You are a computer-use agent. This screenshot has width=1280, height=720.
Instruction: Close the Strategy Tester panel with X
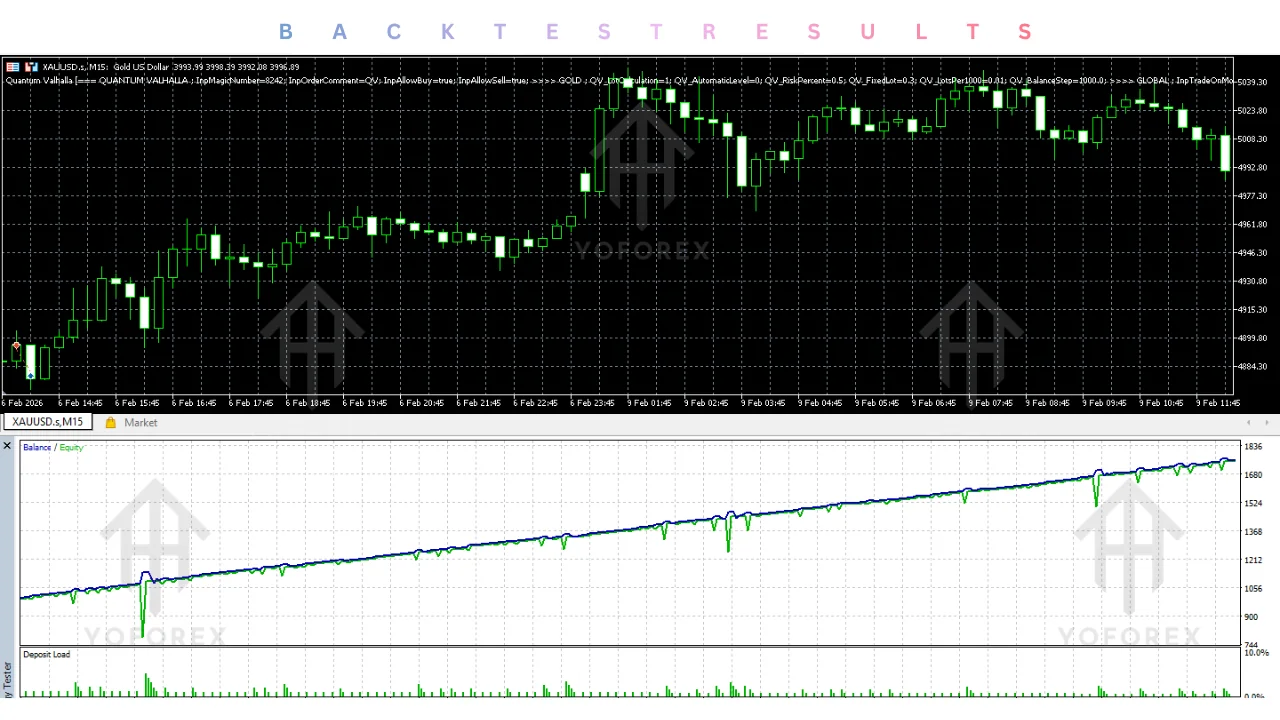pos(7,445)
